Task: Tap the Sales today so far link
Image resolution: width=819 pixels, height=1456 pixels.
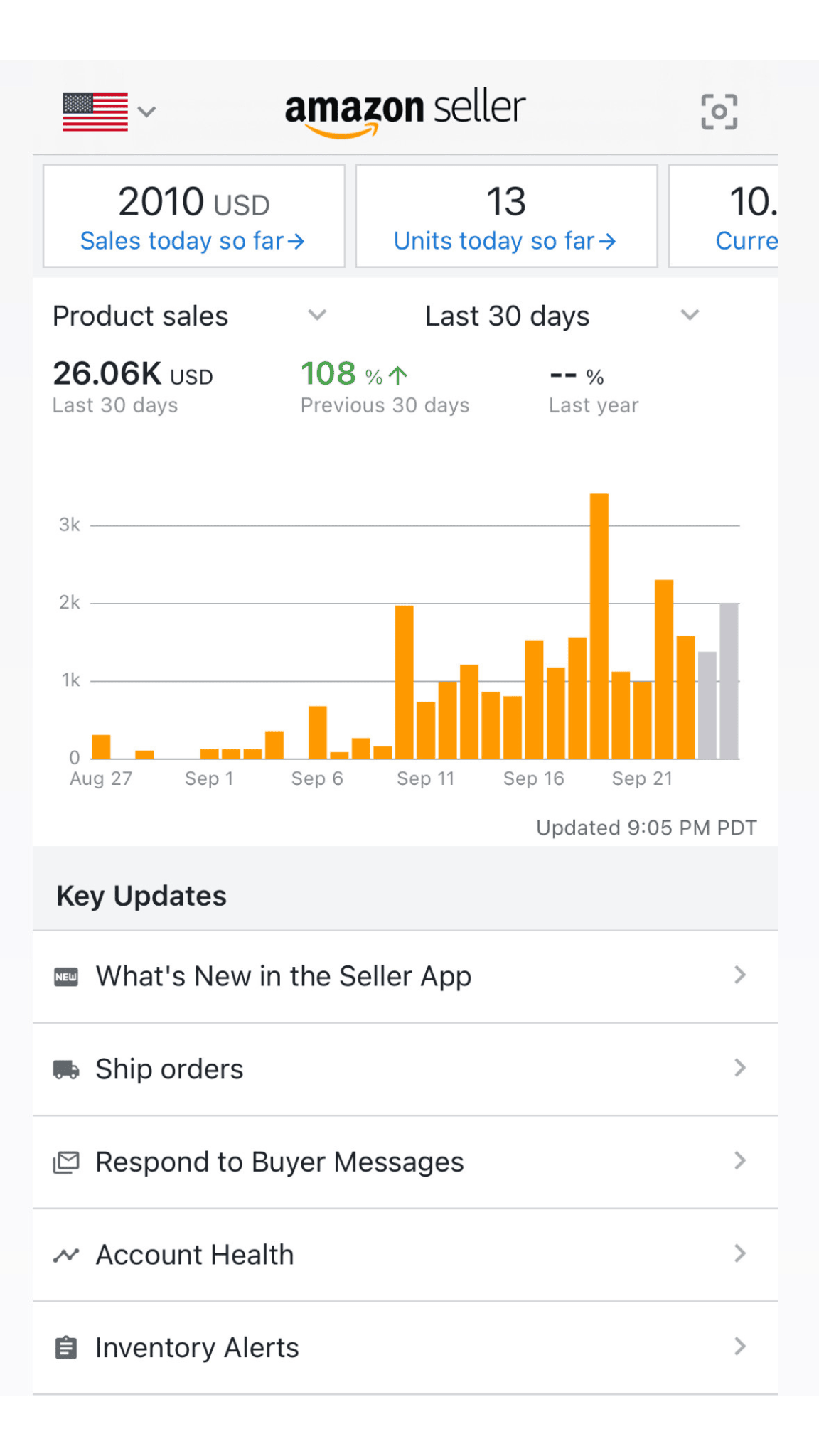Action: tap(193, 241)
